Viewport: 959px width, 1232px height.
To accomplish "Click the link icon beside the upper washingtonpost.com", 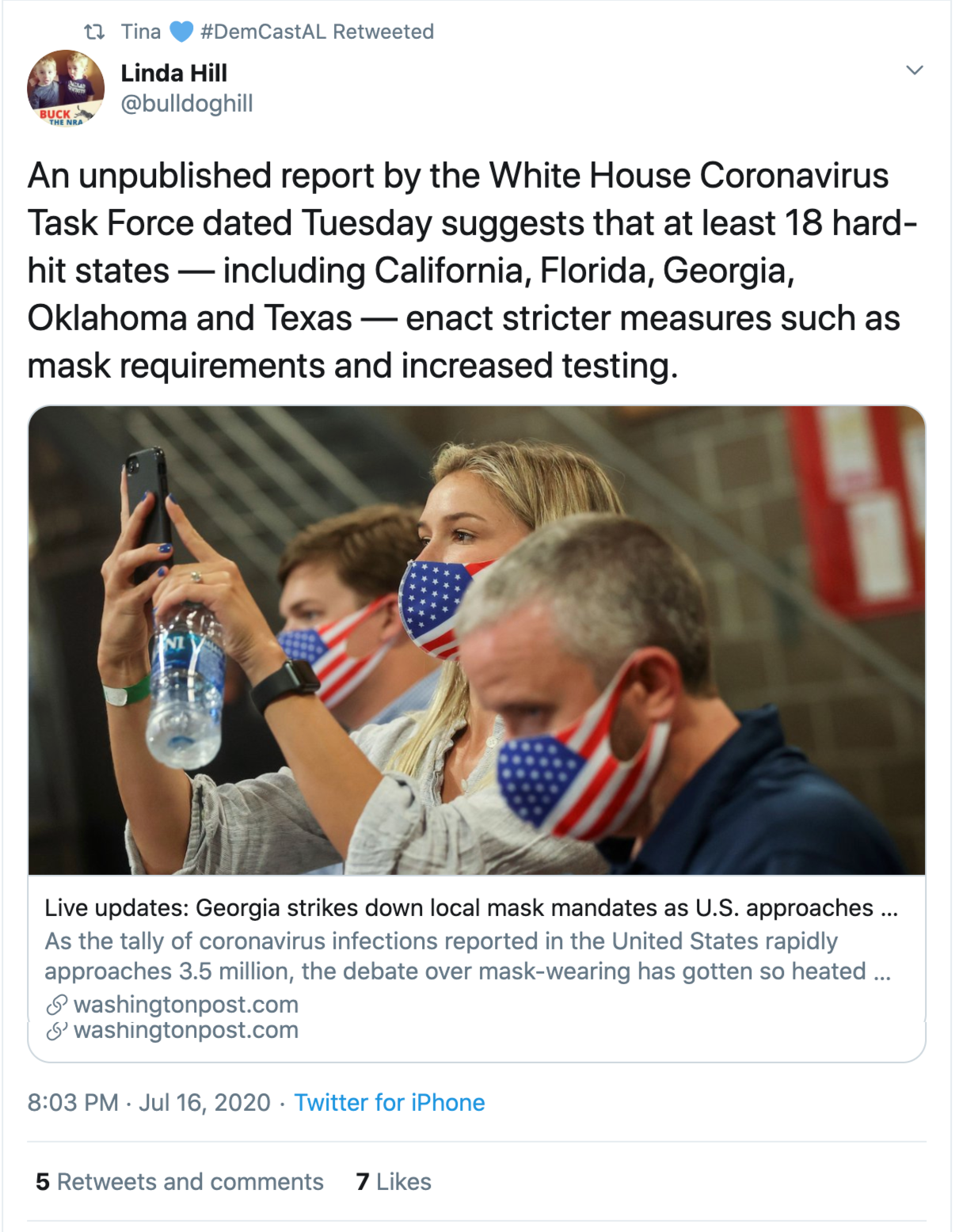I will tap(56, 1005).
